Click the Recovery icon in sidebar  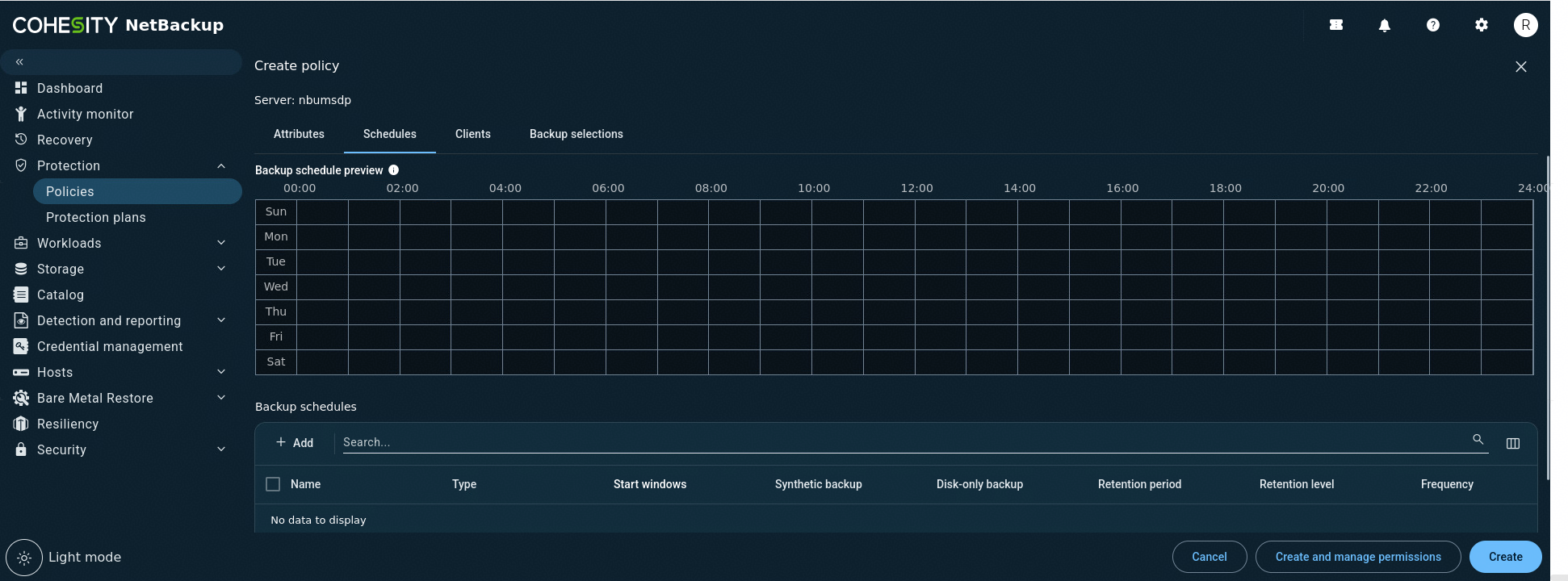[21, 140]
